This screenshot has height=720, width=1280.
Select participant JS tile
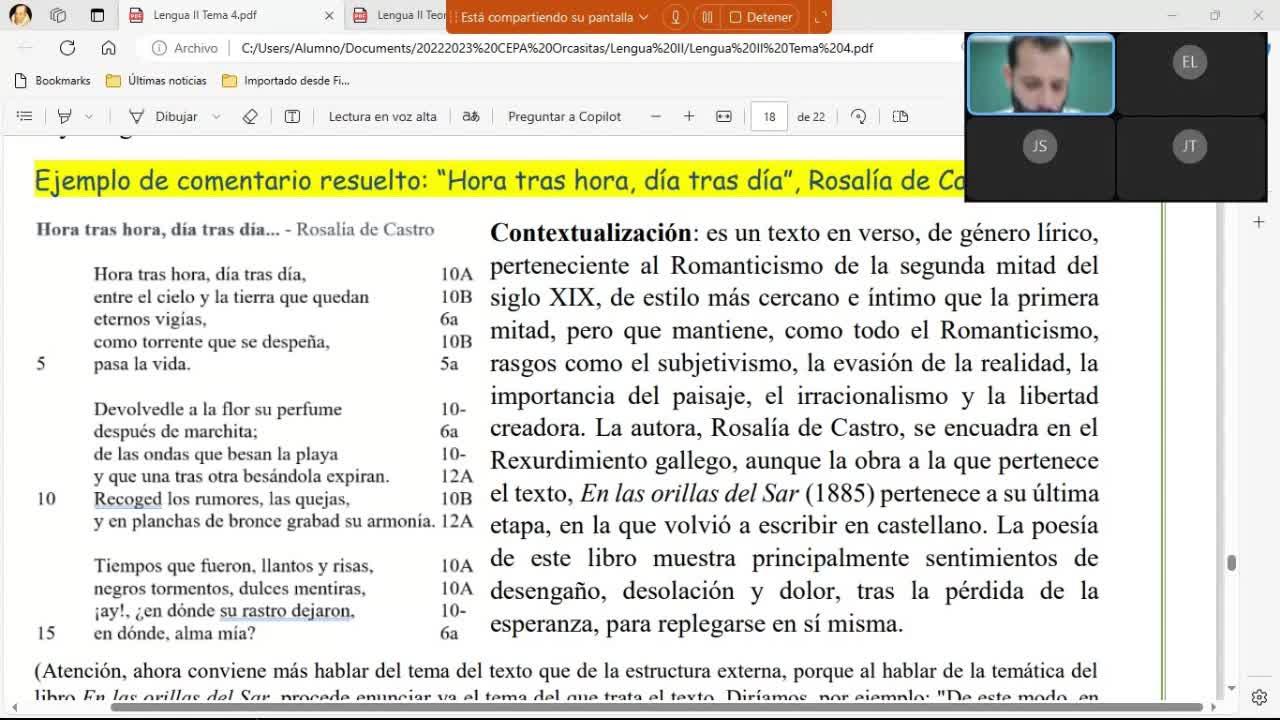[1040, 158]
